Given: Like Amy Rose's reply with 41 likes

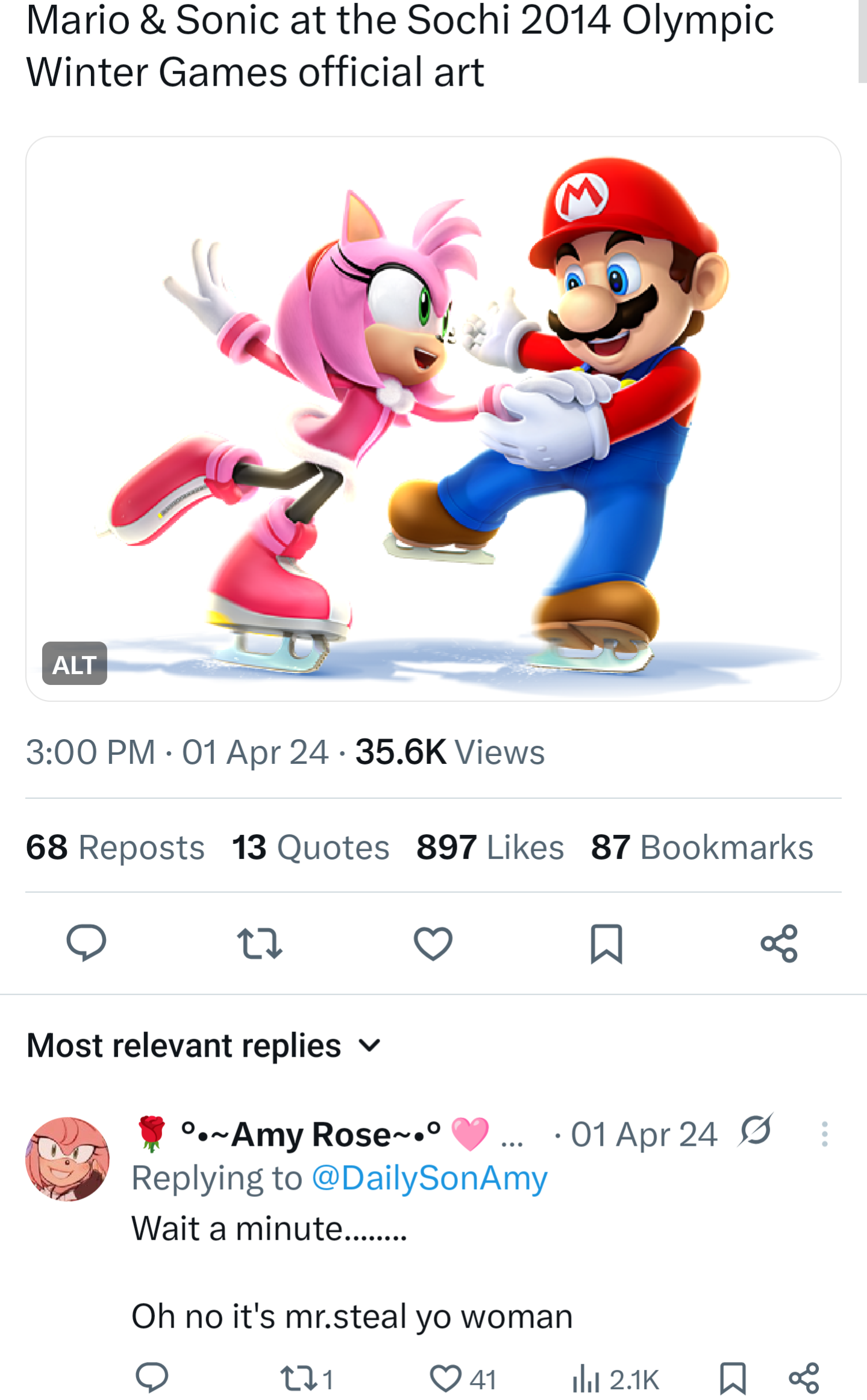Looking at the screenshot, I should 463,1378.
